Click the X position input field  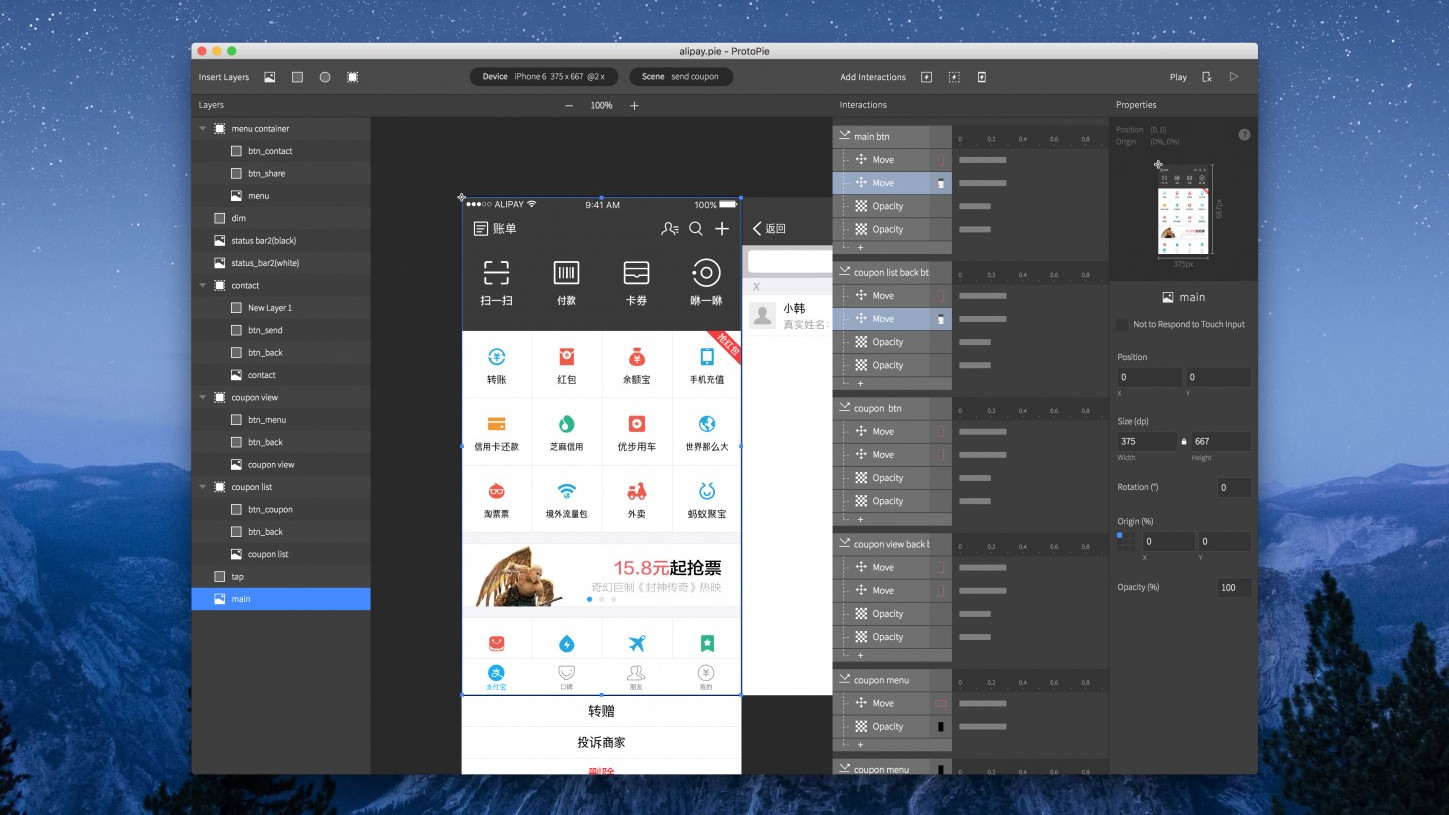[x=1149, y=377]
